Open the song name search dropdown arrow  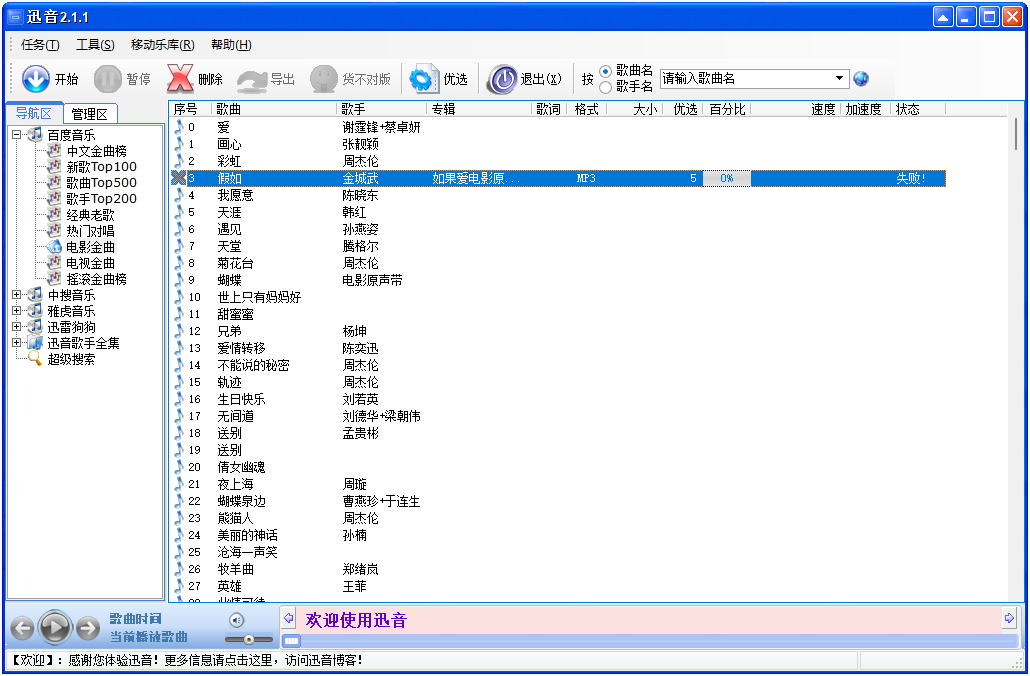pyautogui.click(x=840, y=78)
